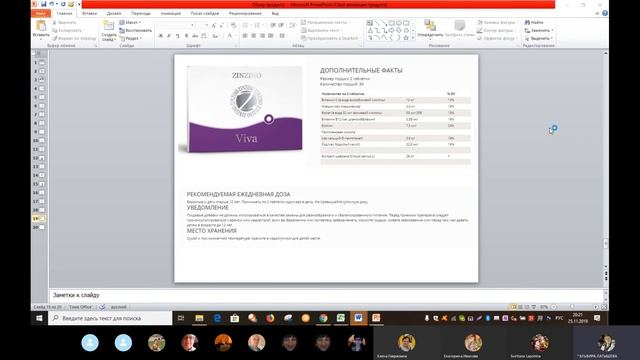This screenshot has width=640, height=360.
Task: Click the Zinzino Viva product image on slide
Action: click(245, 109)
